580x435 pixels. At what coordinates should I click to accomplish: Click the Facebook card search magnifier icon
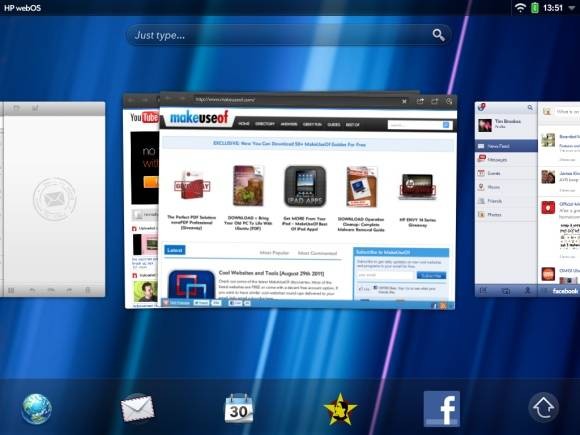point(530,107)
